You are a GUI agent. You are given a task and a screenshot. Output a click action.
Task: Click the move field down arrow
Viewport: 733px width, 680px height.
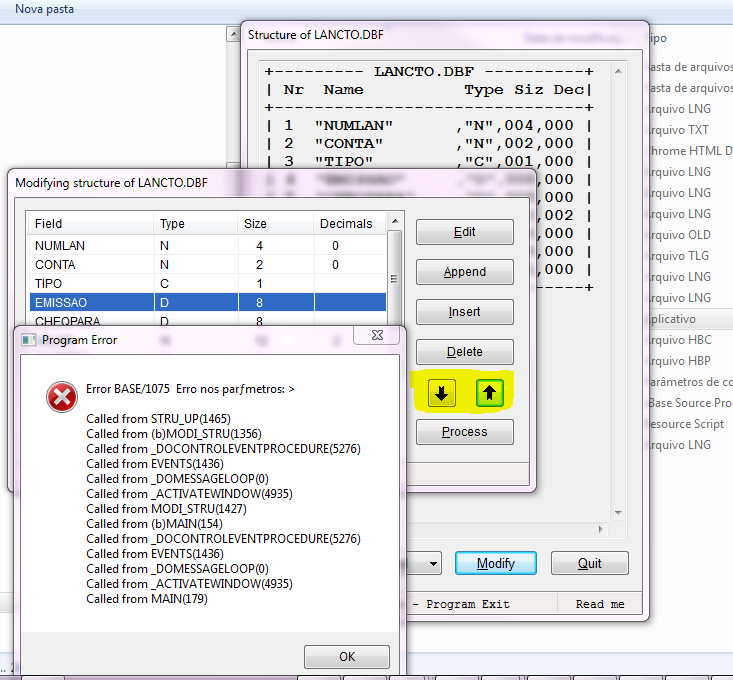[443, 393]
